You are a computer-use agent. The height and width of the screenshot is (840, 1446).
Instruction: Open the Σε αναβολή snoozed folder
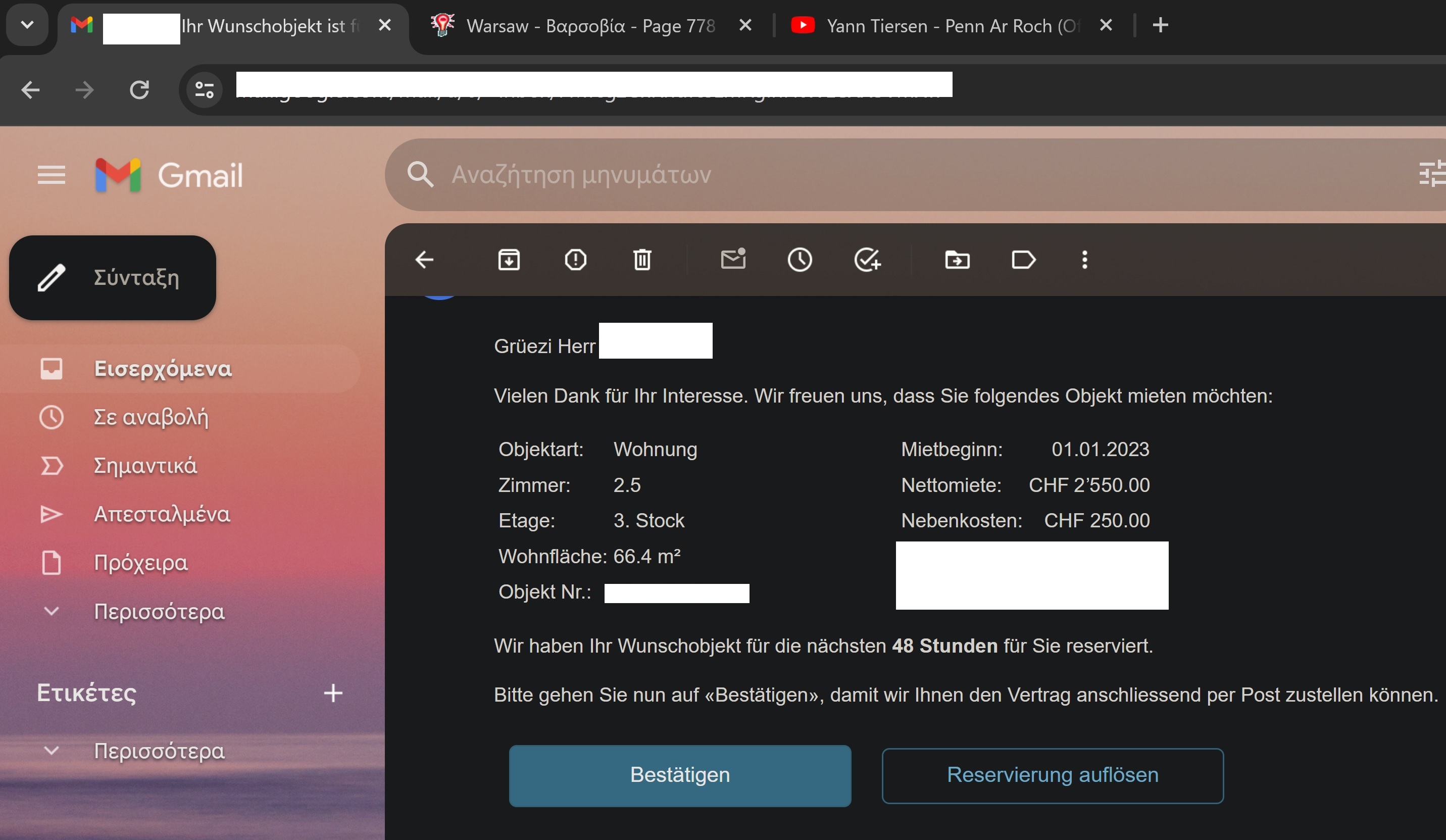(180, 417)
